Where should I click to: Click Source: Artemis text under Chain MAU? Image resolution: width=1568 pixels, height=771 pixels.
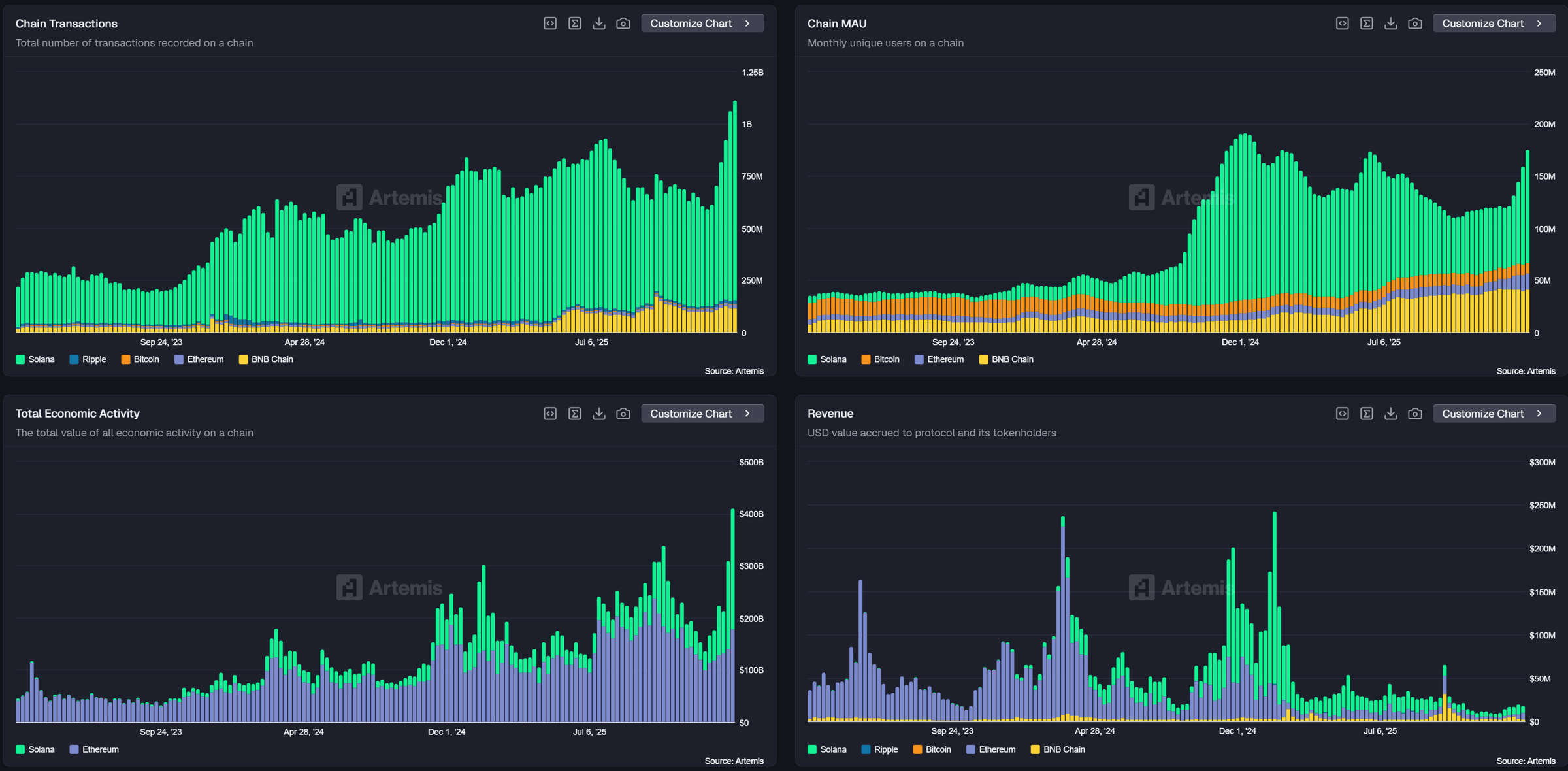click(1526, 371)
